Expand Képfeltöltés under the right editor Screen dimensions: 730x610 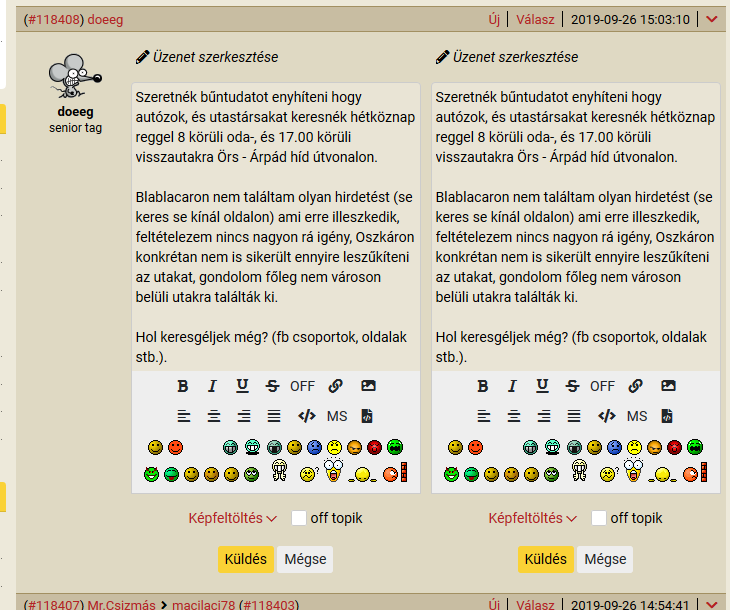click(x=532, y=518)
